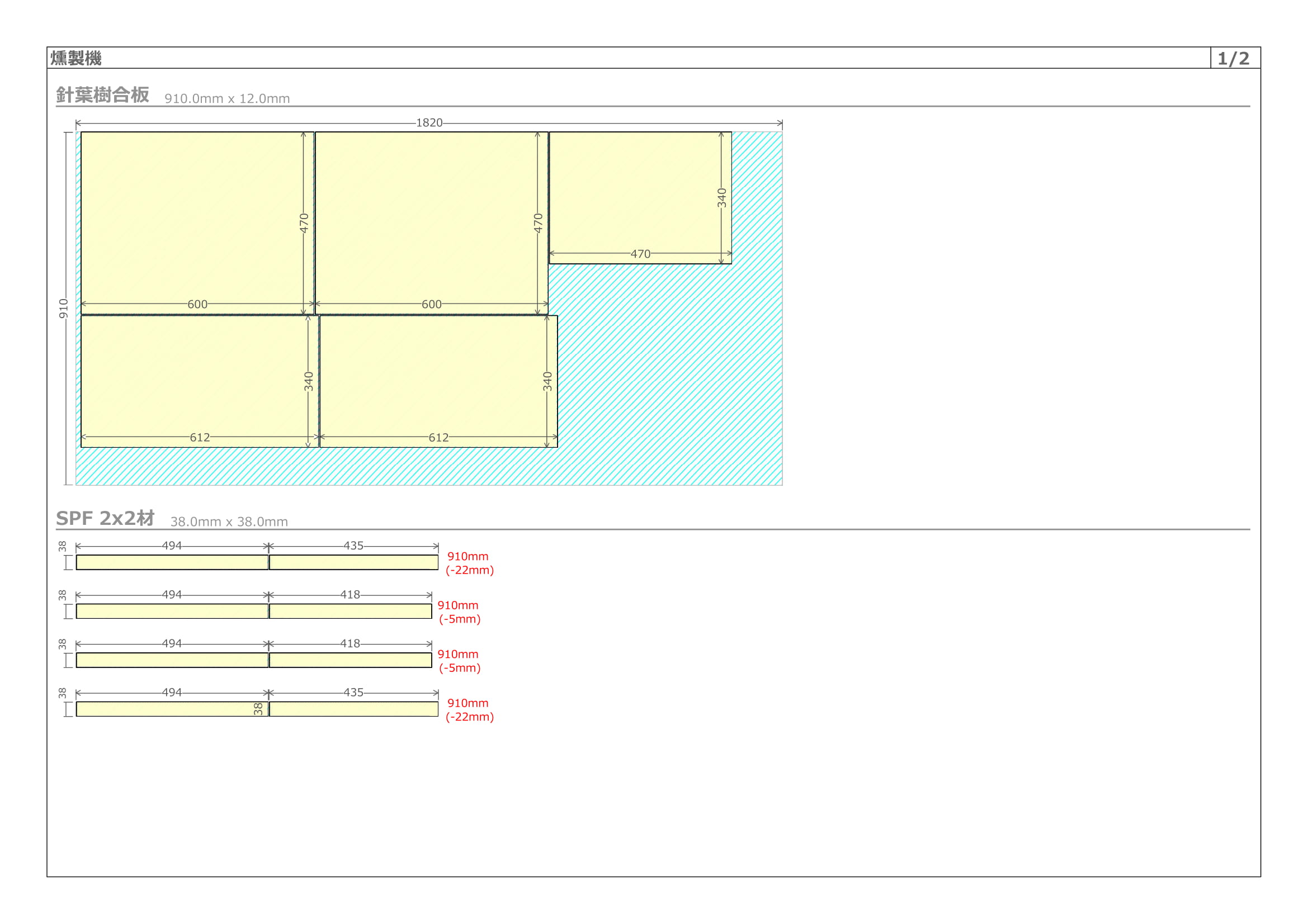Click the vertical 470 label in top-left panel
1308x924 pixels.
[x=304, y=223]
